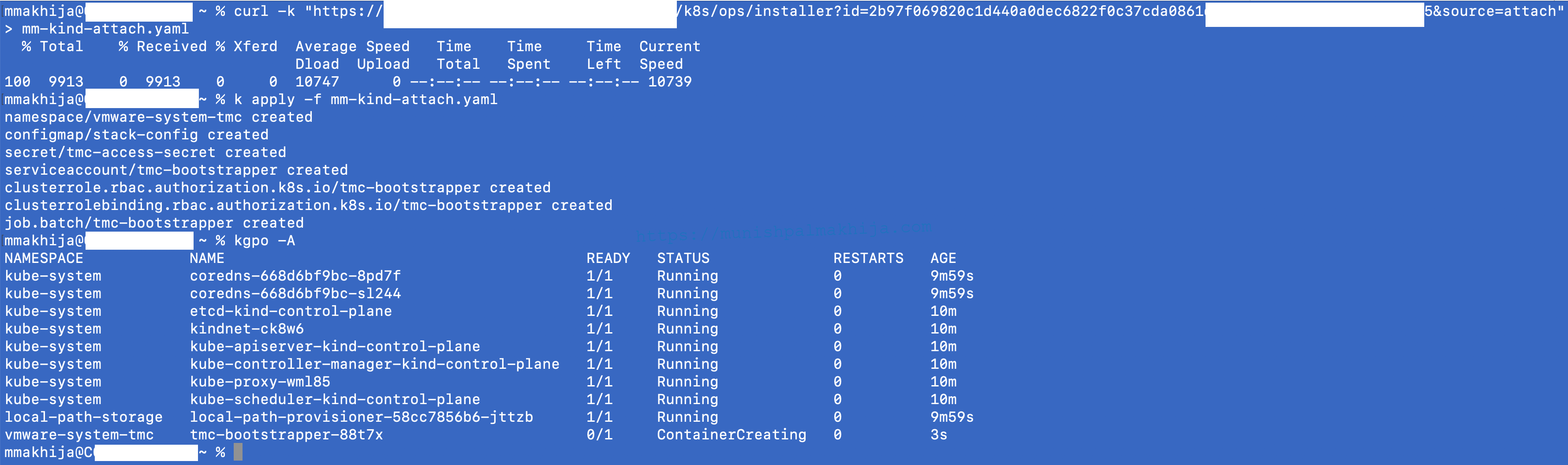1568x465 pixels.
Task: Click pod name kube-controller-manager-kind-control-plane
Action: tap(374, 364)
